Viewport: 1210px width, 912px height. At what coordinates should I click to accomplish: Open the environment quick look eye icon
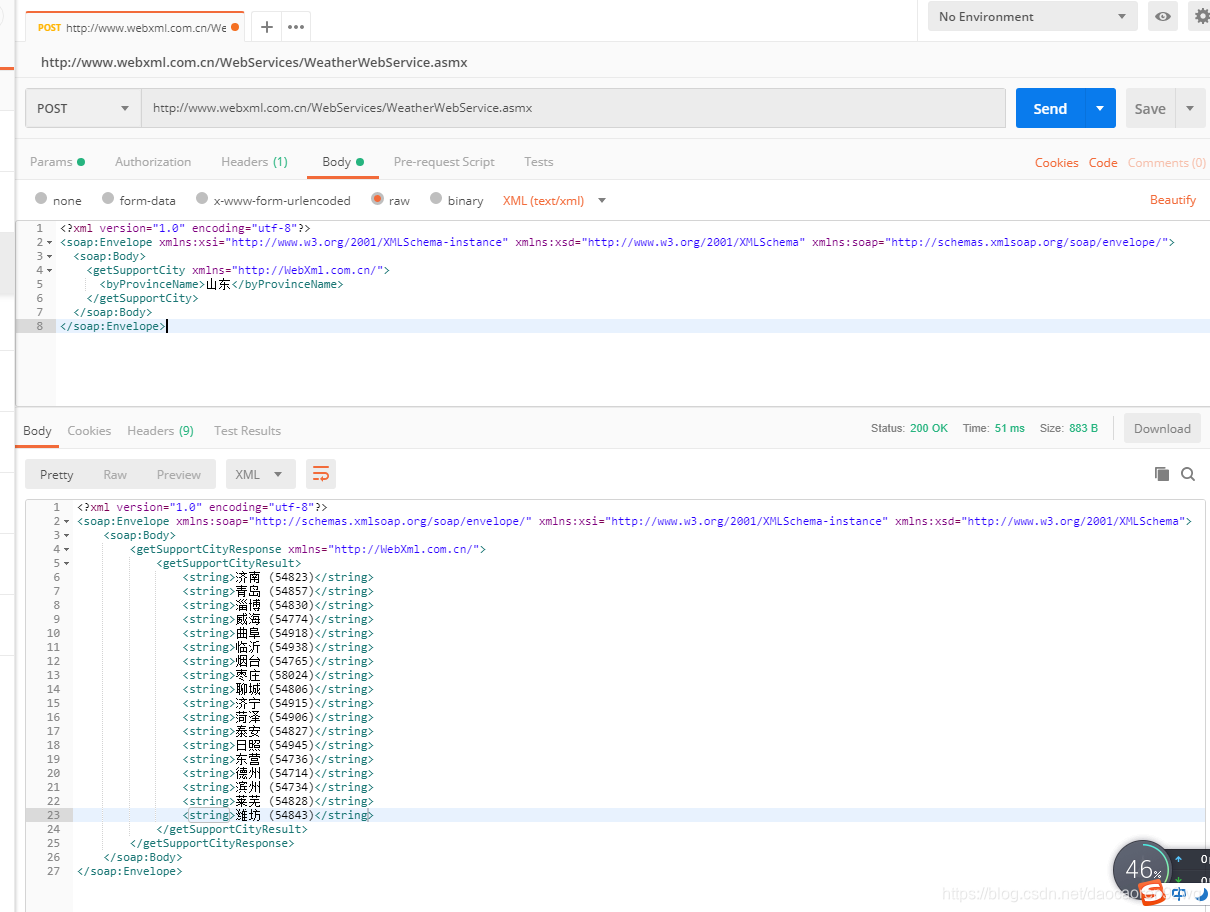pyautogui.click(x=1162, y=16)
